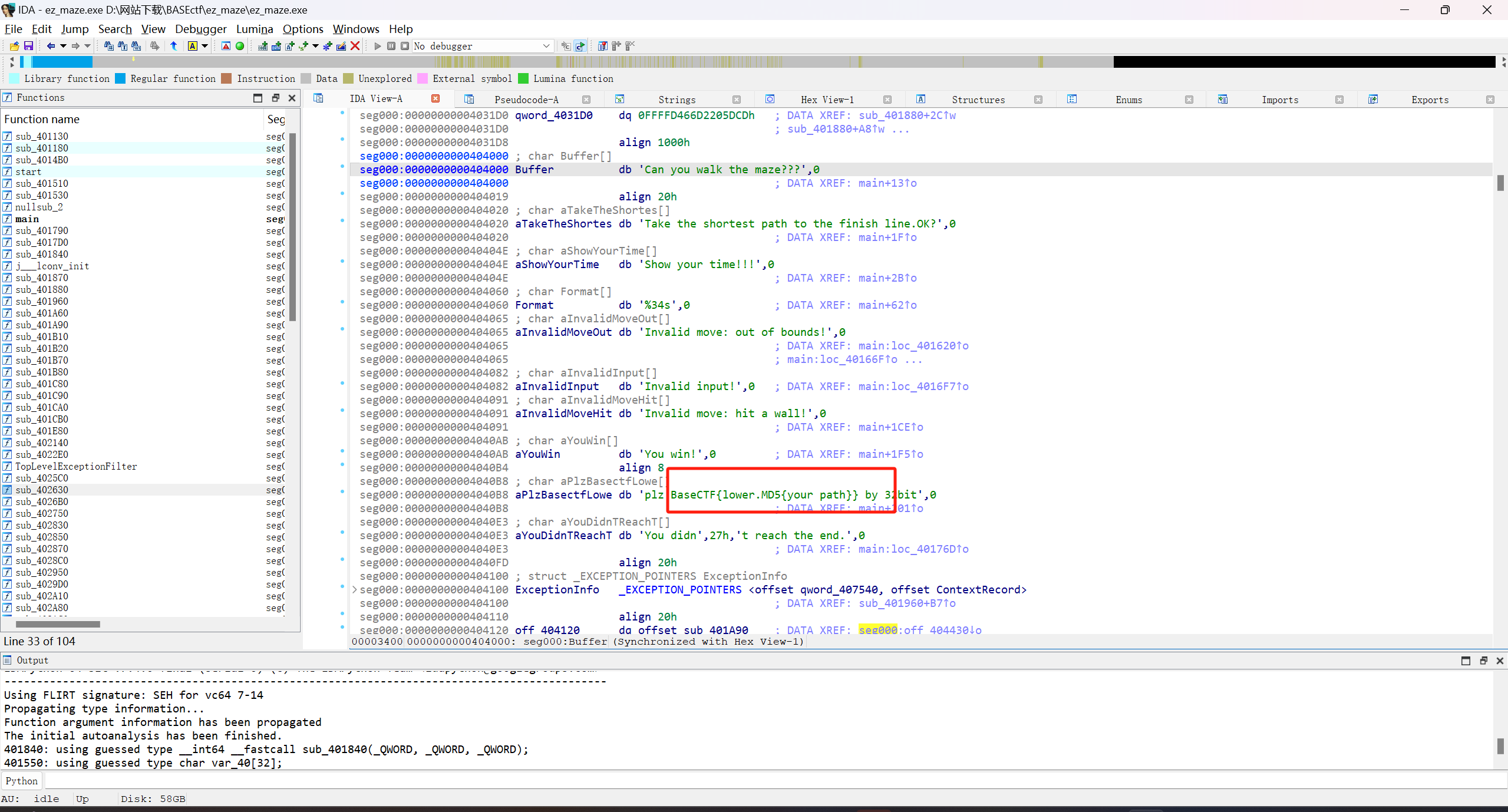Switch to the Strings tab
The width and height of the screenshot is (1508, 812).
click(677, 100)
